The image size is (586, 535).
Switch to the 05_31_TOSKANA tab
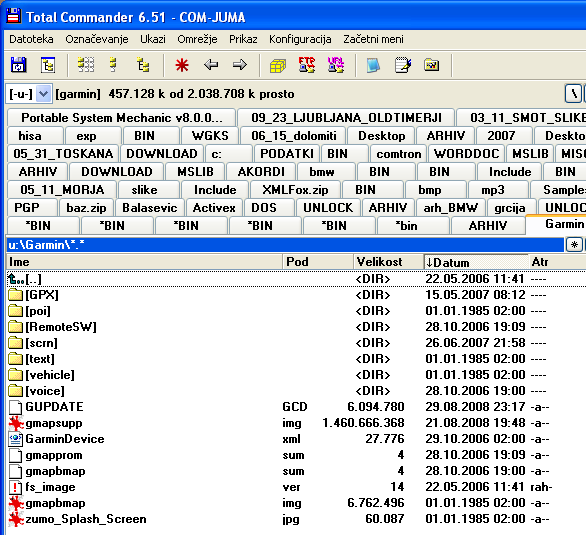click(x=63, y=154)
